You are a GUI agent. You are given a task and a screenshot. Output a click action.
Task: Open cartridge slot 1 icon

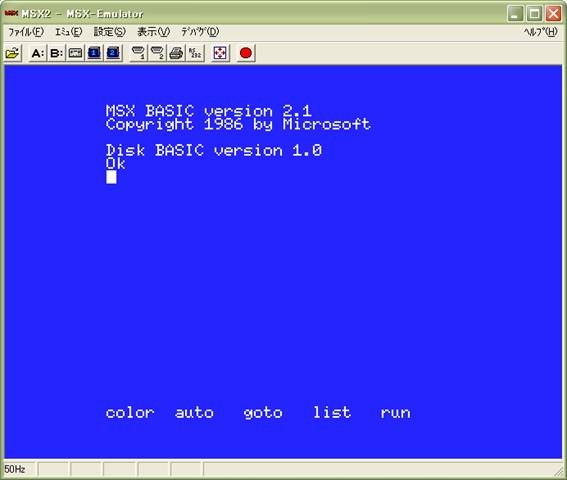[x=94, y=54]
